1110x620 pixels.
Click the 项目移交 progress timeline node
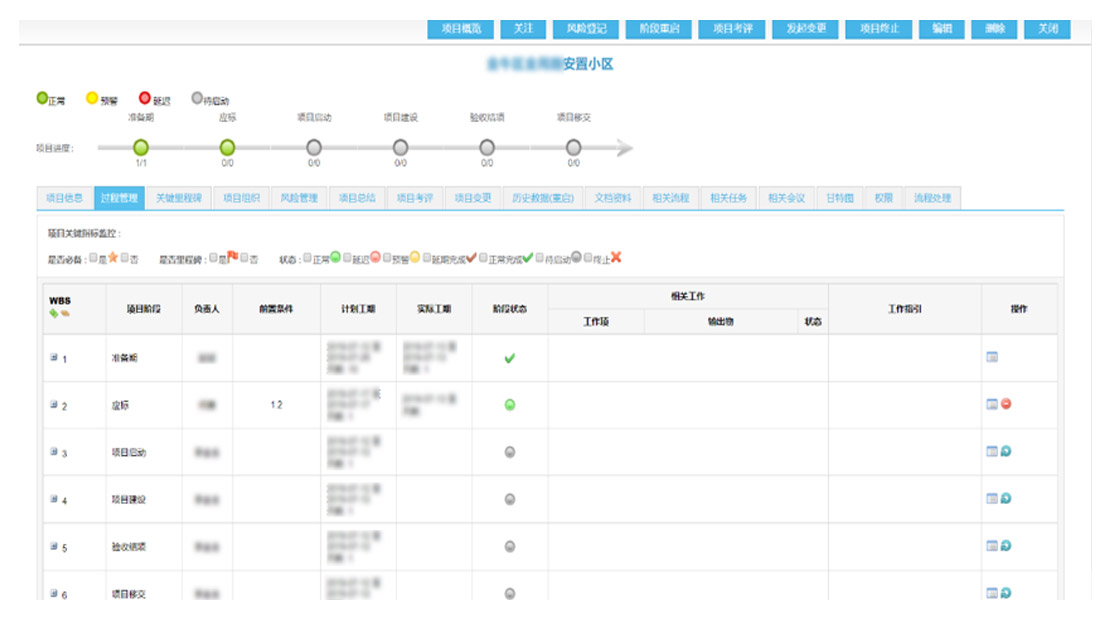pos(573,148)
